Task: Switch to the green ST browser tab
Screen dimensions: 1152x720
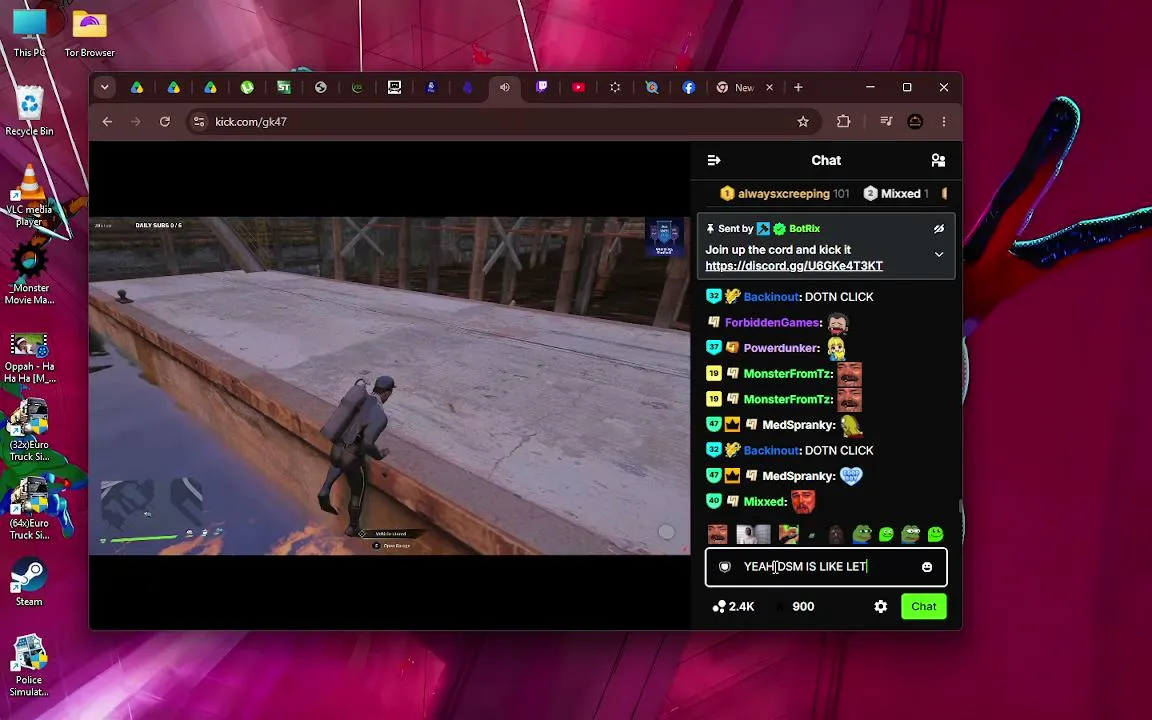Action: tap(284, 87)
